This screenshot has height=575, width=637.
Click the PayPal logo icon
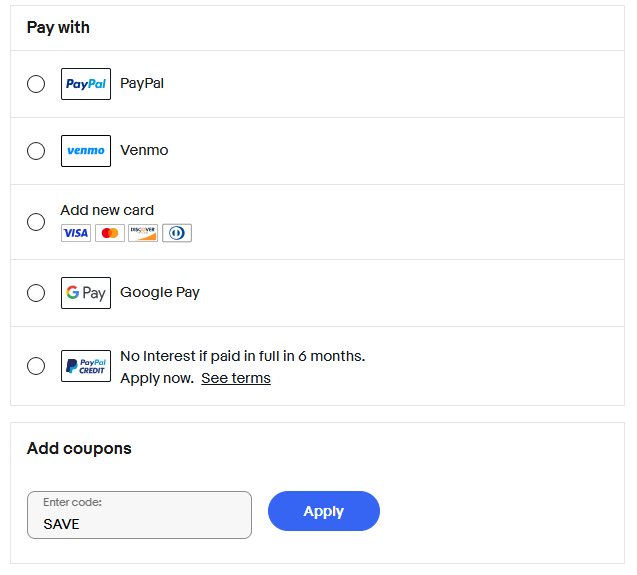pyautogui.click(x=86, y=84)
